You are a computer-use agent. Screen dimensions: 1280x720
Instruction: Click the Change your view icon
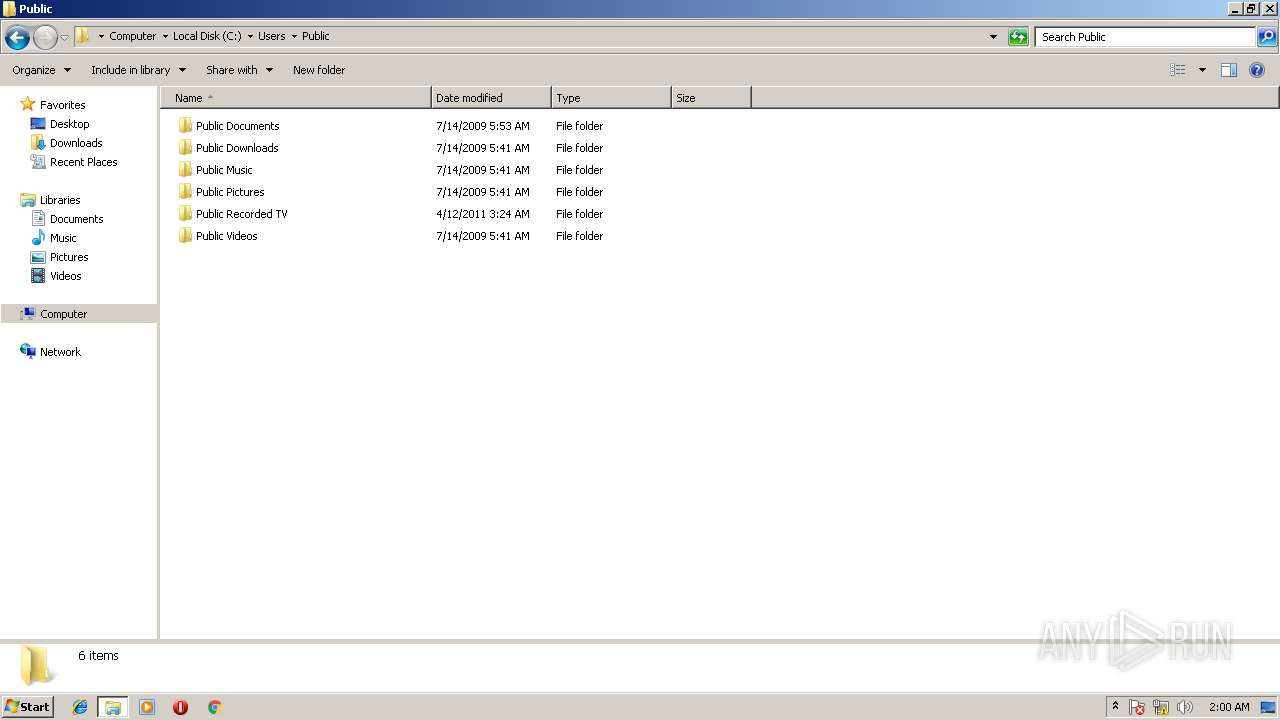tap(1178, 70)
